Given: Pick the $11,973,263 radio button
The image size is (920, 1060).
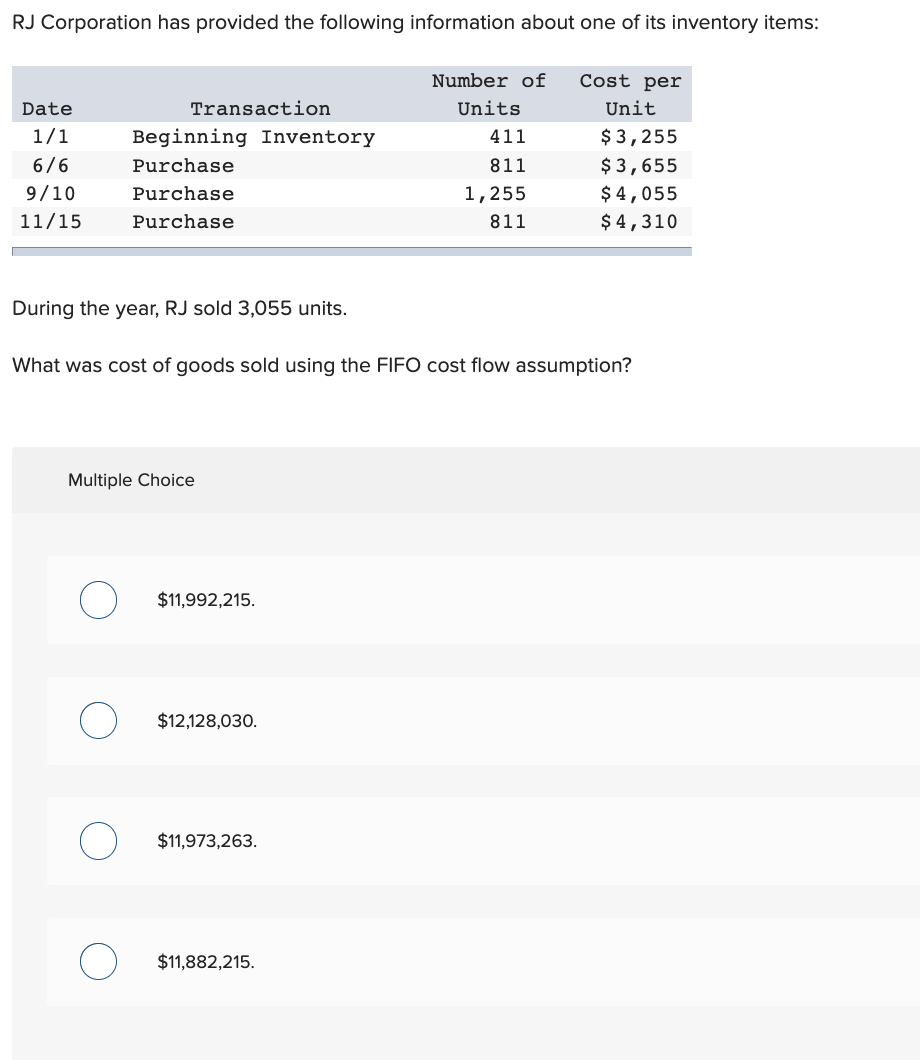Looking at the screenshot, I should (98, 841).
